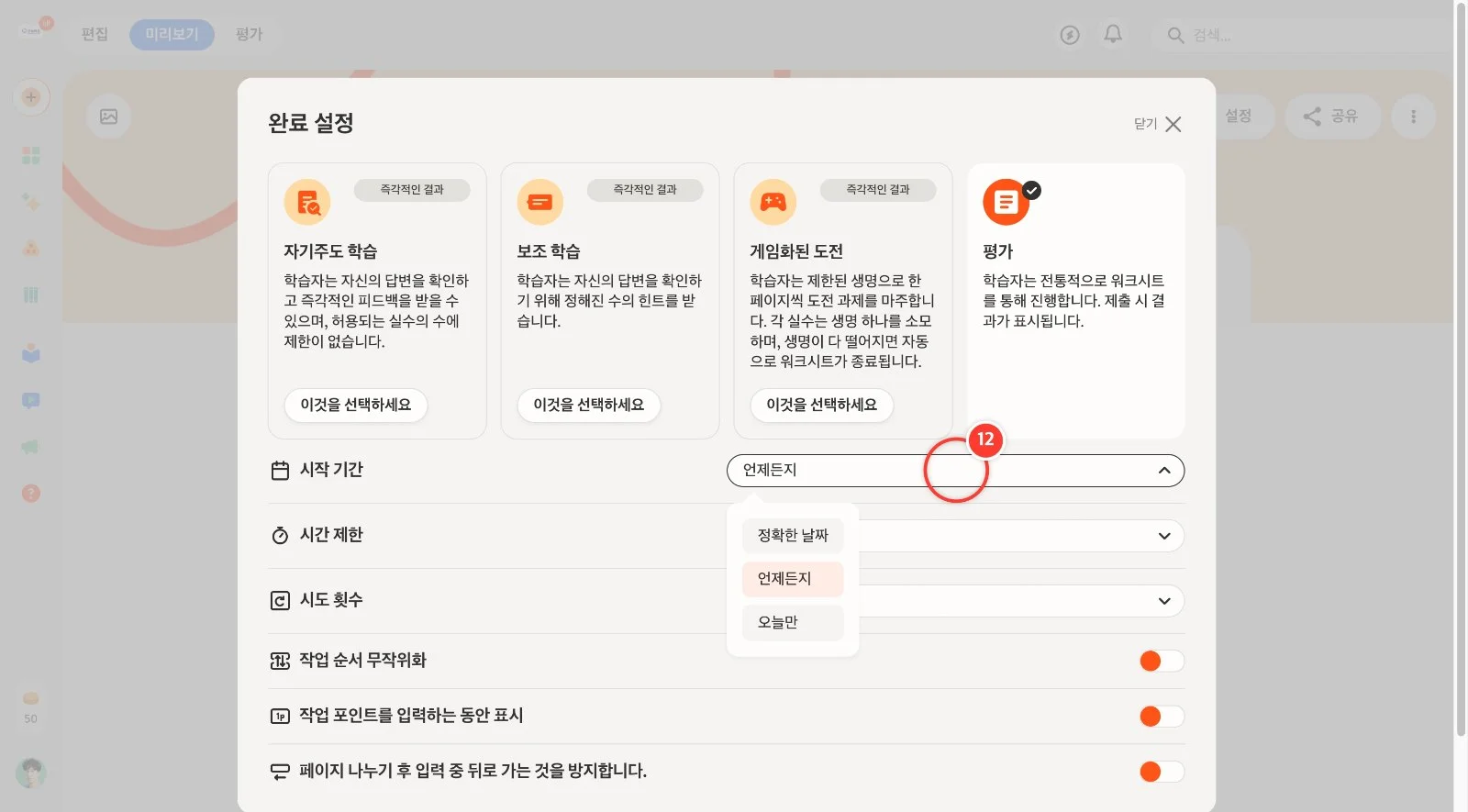Toggle 작업 순서 무작위화 switch
Image resolution: width=1468 pixels, height=812 pixels.
(1162, 661)
